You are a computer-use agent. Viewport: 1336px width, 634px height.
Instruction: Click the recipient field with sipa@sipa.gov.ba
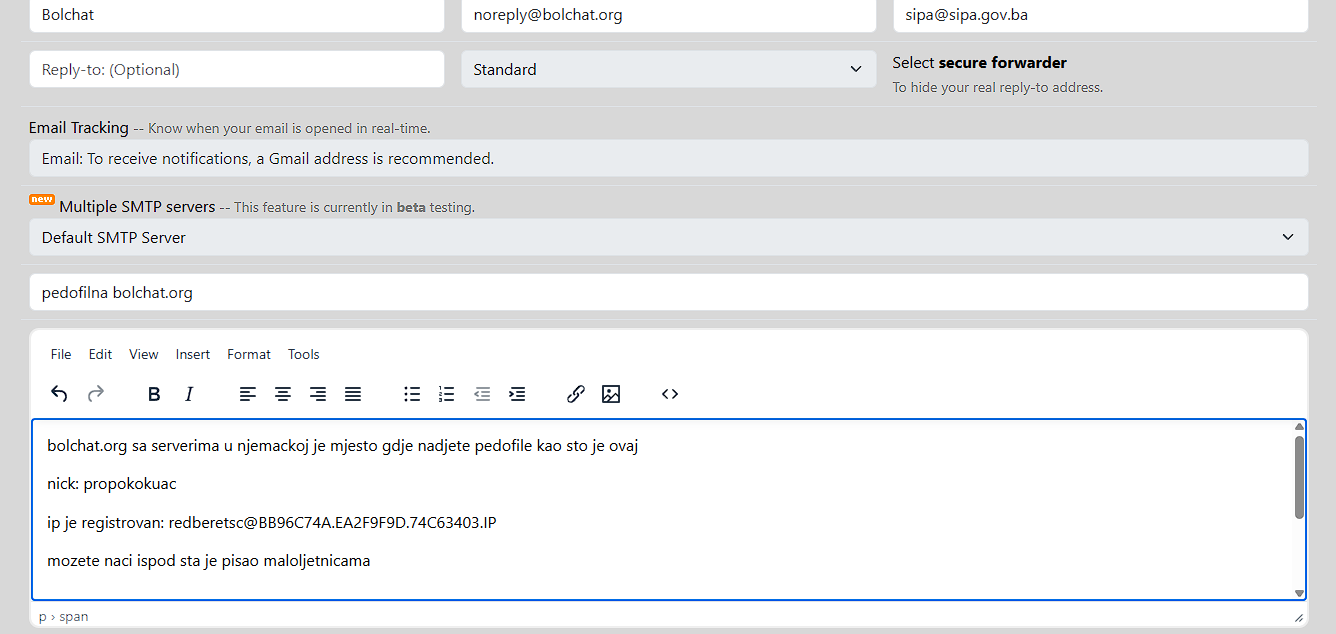[1101, 15]
